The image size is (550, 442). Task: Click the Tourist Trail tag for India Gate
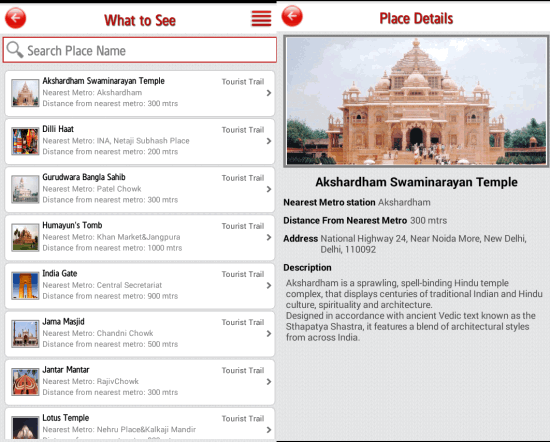243,274
